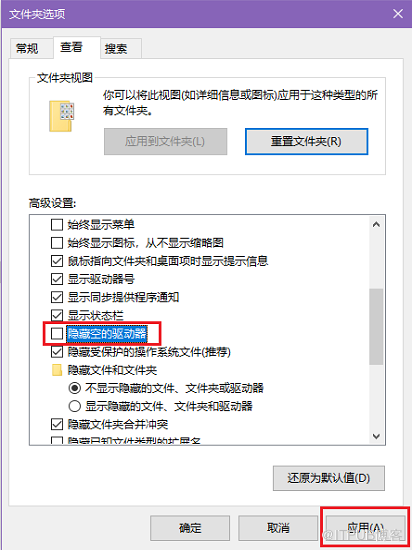Viewport: 412px width, 550px height.
Task: Confirm with the 确定 button
Action: click(190, 528)
